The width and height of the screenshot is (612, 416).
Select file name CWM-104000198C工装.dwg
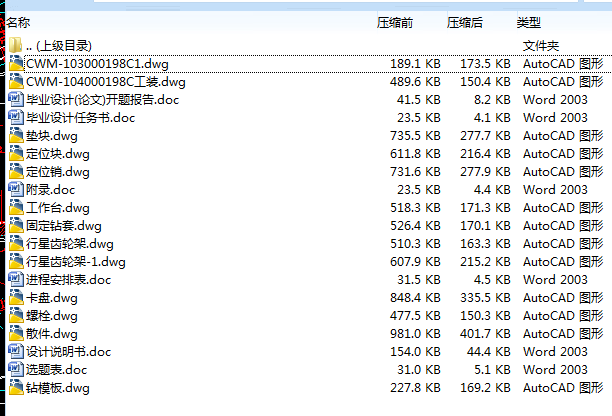click(105, 82)
